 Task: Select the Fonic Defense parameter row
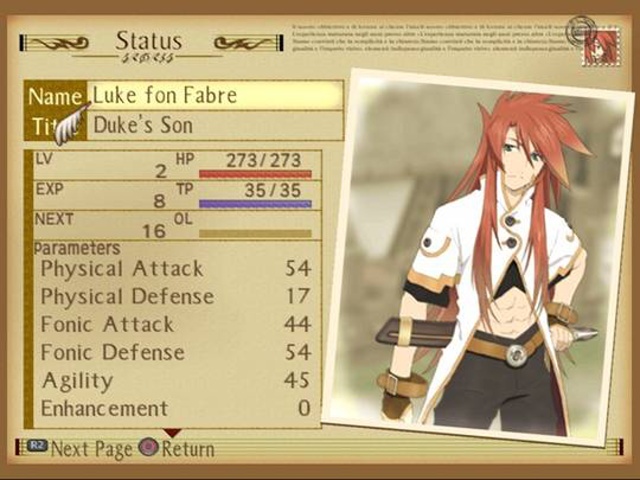pyautogui.click(x=176, y=352)
